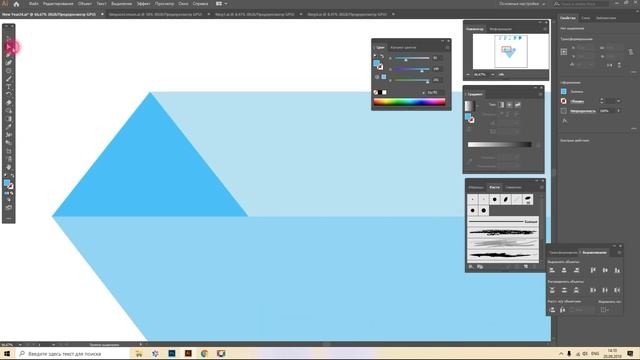Click the color spectrum bar
640x360 pixels.
409,102
